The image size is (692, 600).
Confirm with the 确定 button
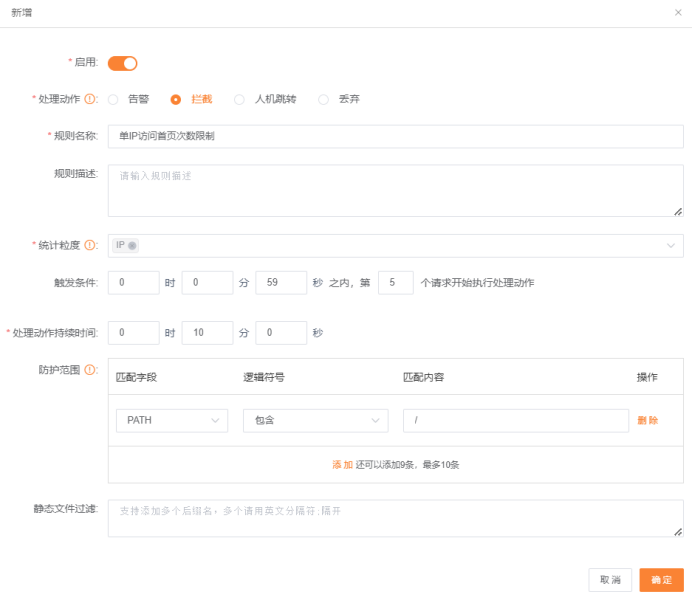[662, 580]
